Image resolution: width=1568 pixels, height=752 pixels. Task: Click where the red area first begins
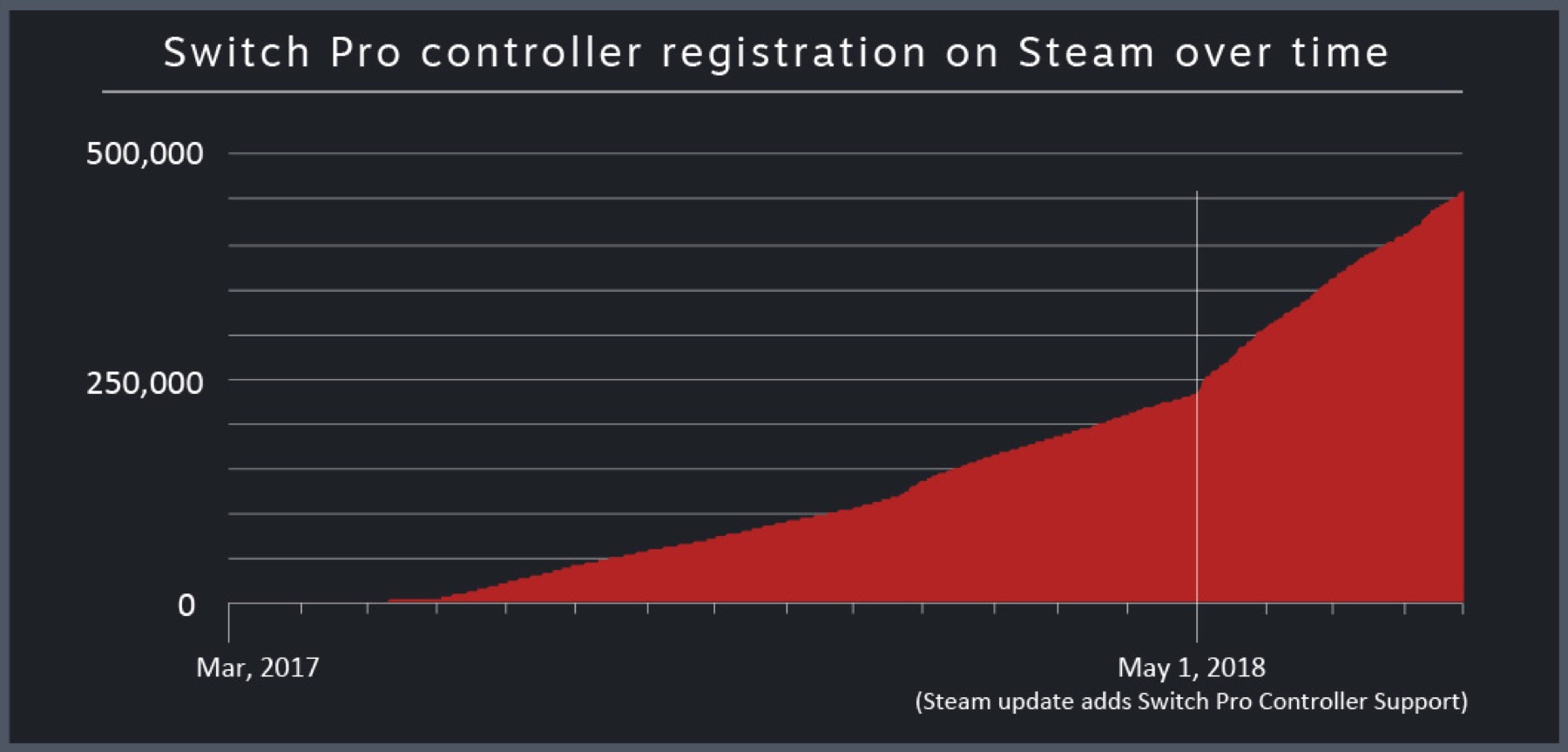point(390,600)
